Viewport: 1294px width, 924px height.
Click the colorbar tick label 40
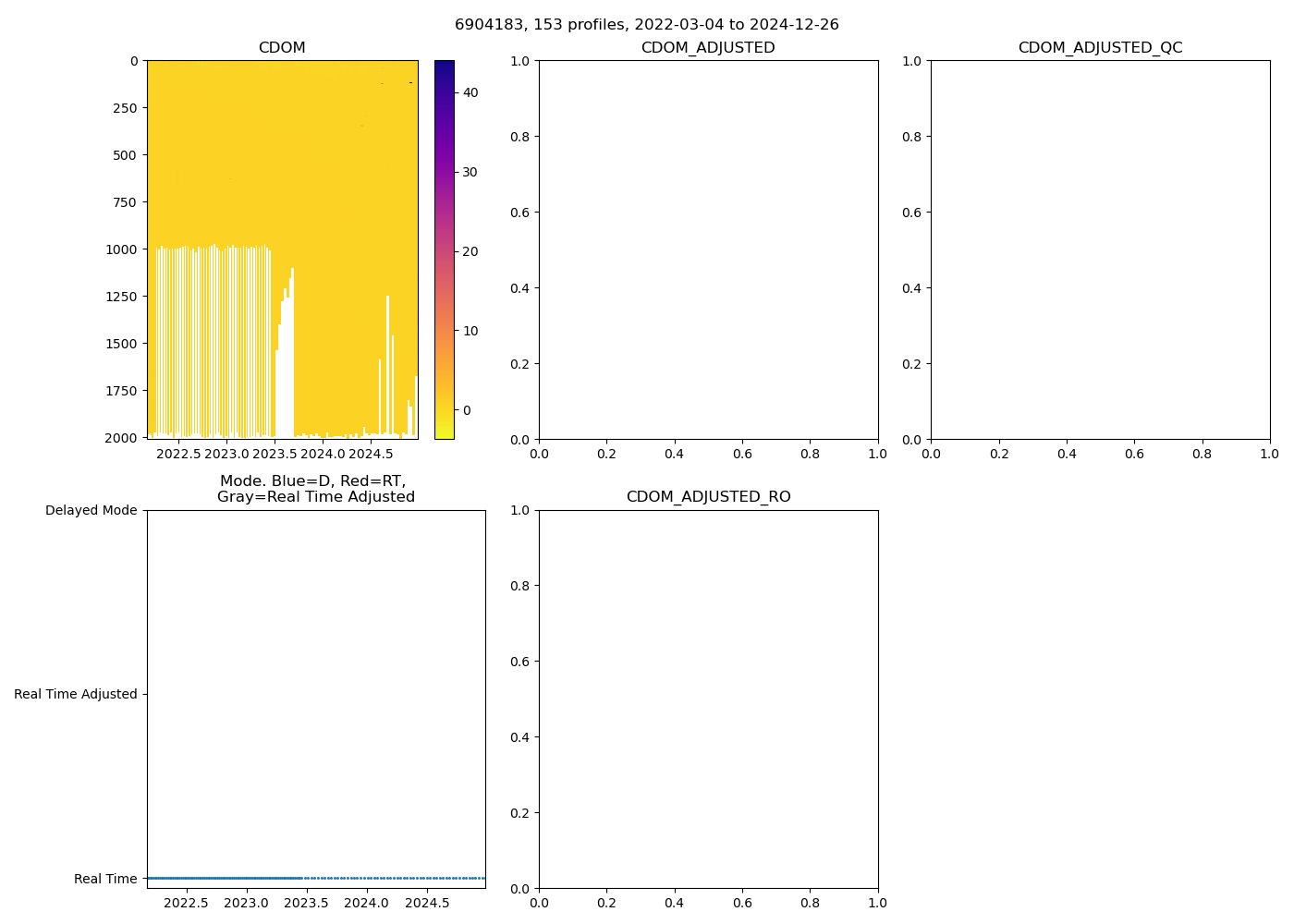[x=470, y=92]
